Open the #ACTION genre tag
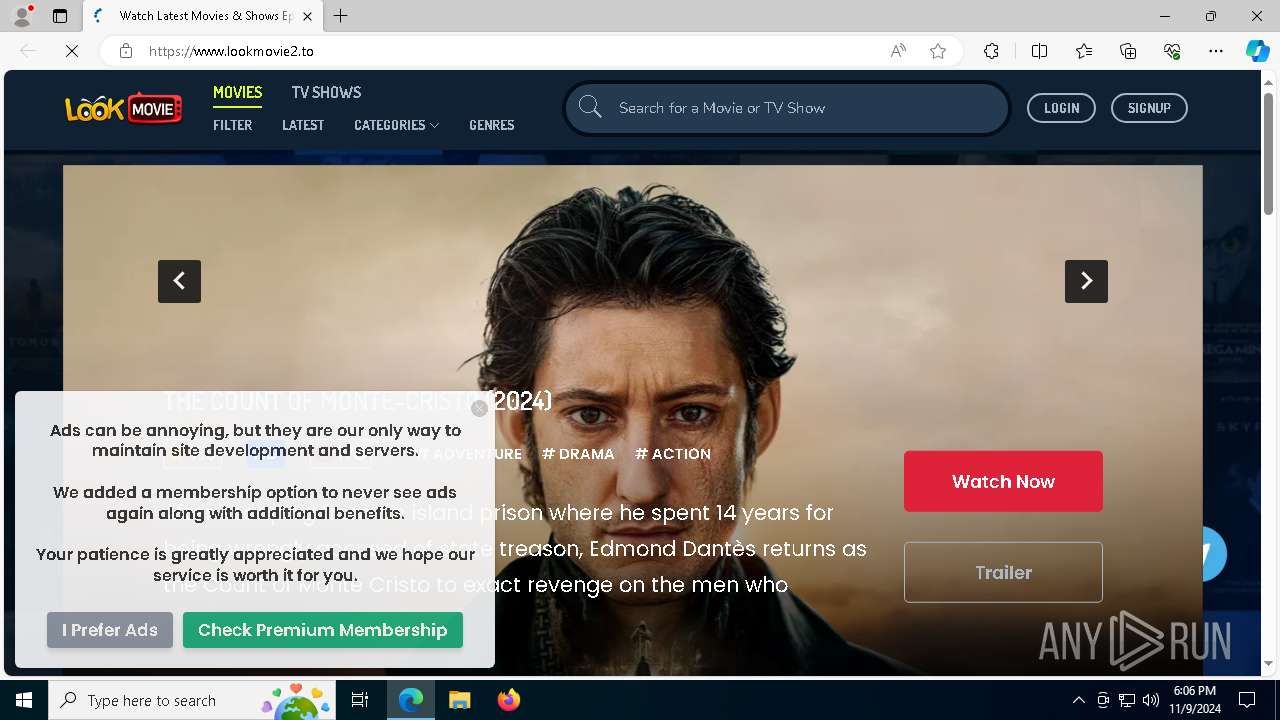Image resolution: width=1280 pixels, height=720 pixels. pyautogui.click(x=673, y=454)
